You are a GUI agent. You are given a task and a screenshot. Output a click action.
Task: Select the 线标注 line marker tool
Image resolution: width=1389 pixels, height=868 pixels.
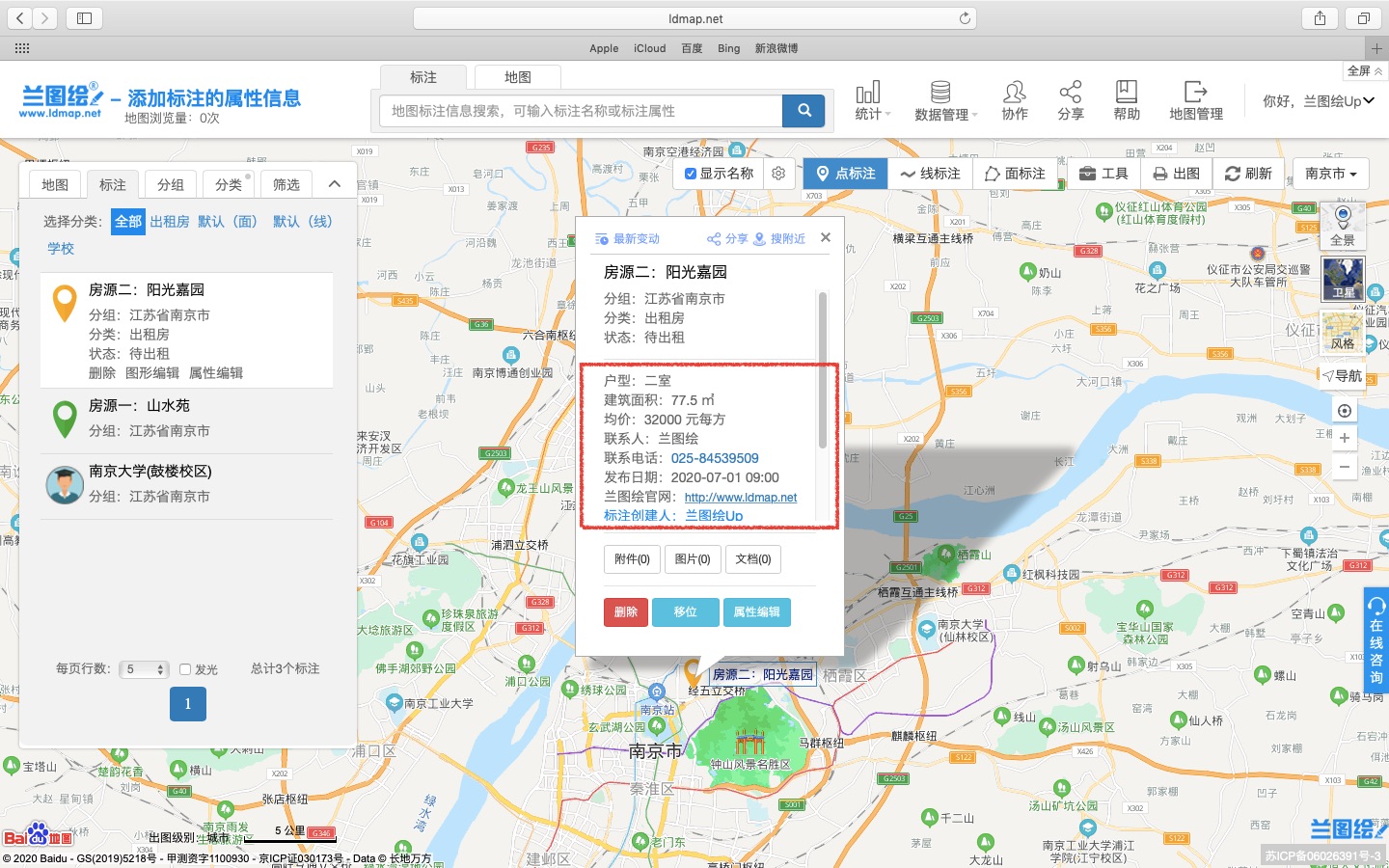pyautogui.click(x=930, y=174)
